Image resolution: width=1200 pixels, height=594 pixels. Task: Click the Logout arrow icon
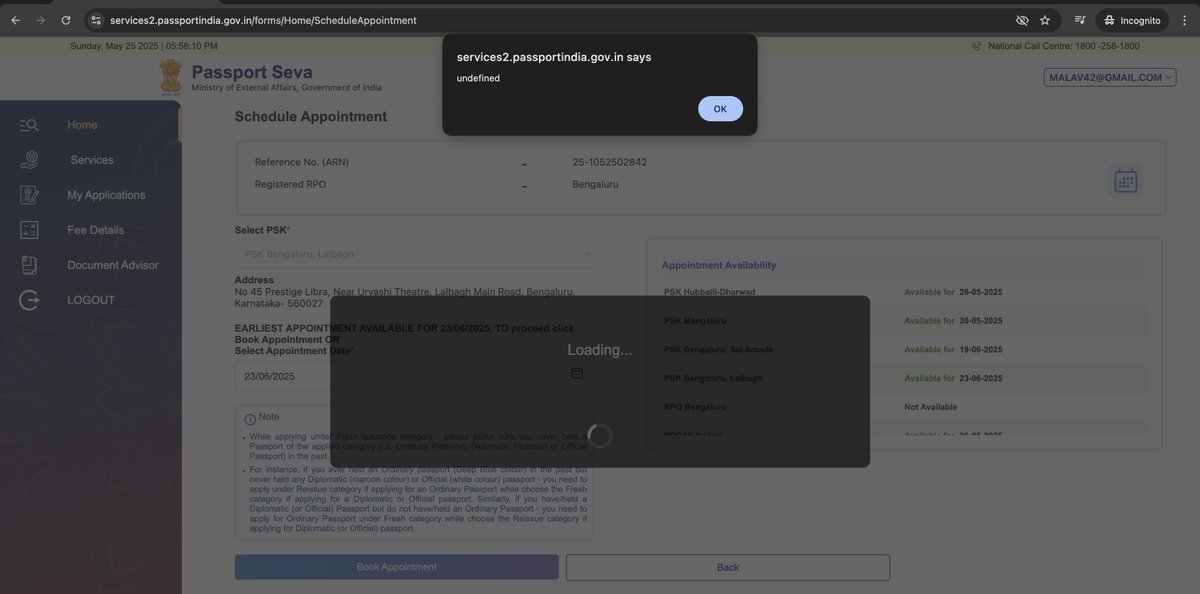[29, 300]
